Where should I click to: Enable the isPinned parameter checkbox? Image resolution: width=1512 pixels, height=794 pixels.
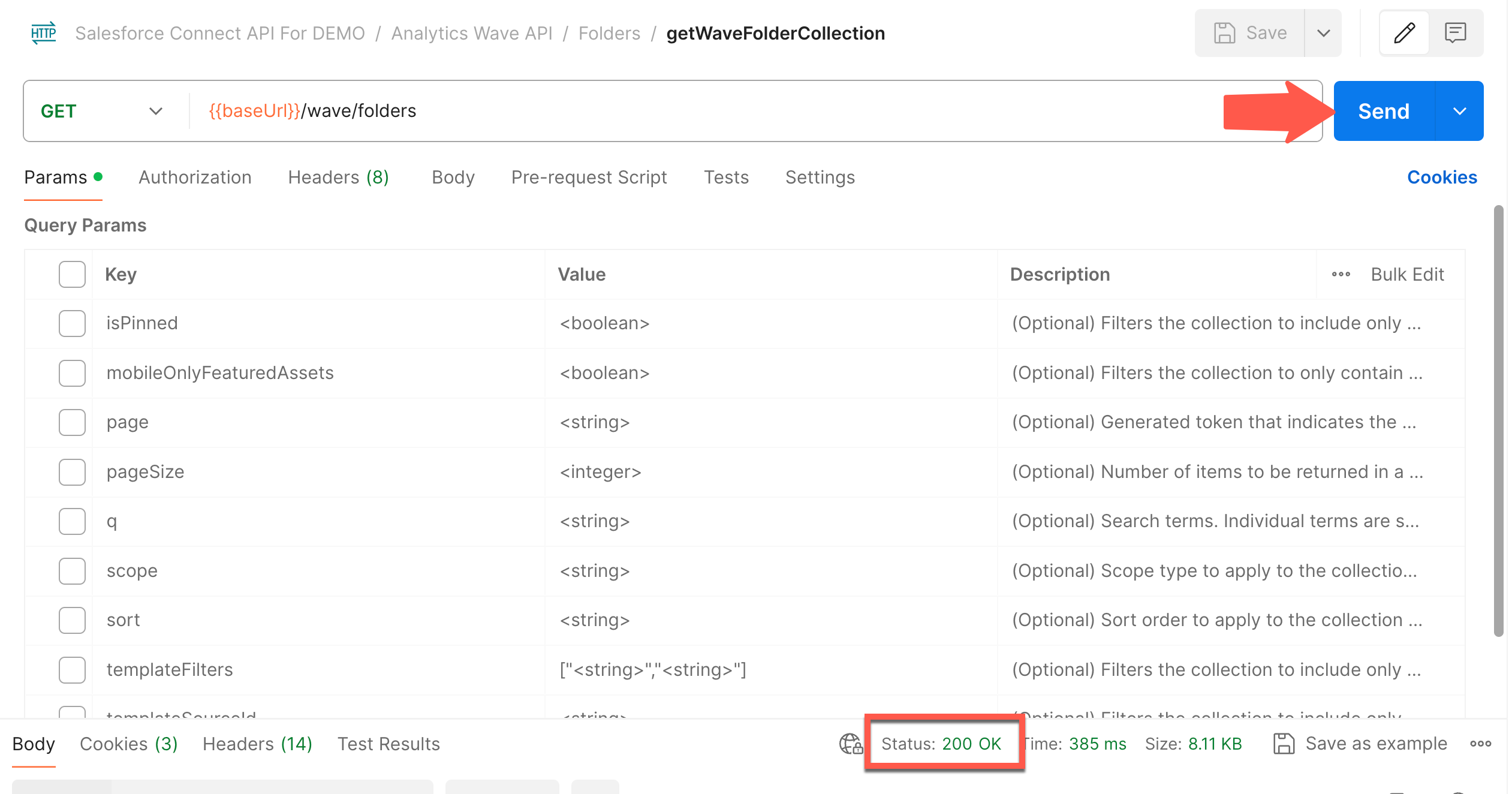(x=72, y=323)
